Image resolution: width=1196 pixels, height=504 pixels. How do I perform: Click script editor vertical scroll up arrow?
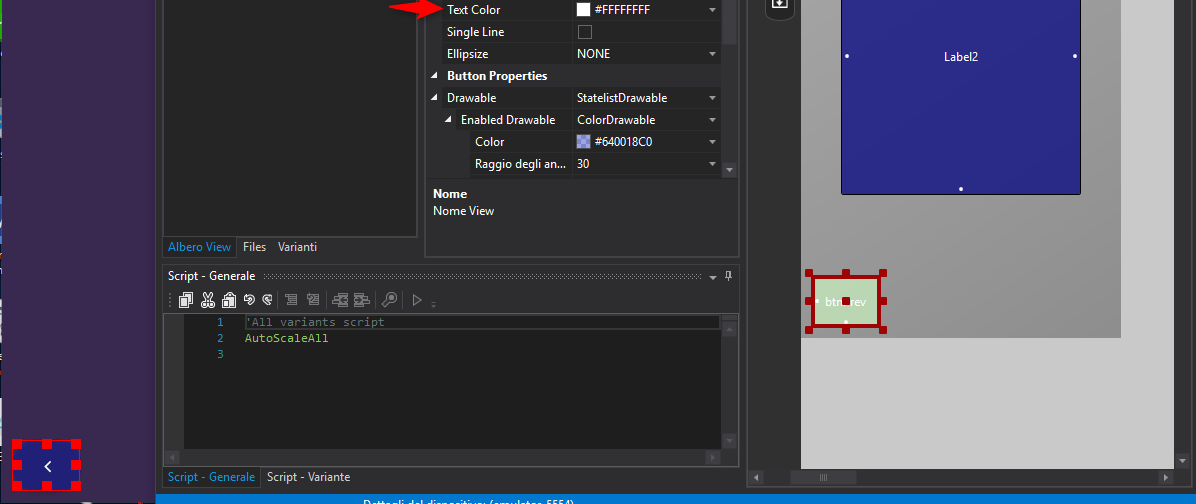(x=729, y=329)
